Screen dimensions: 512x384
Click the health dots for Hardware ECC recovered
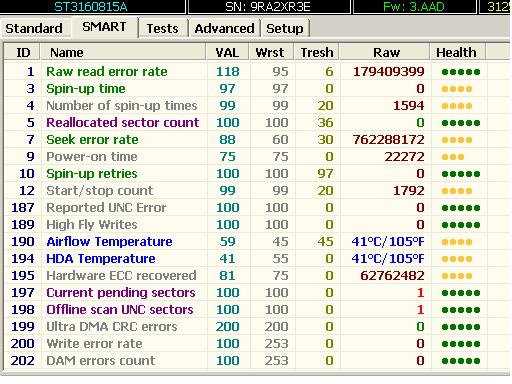pyautogui.click(x=457, y=276)
